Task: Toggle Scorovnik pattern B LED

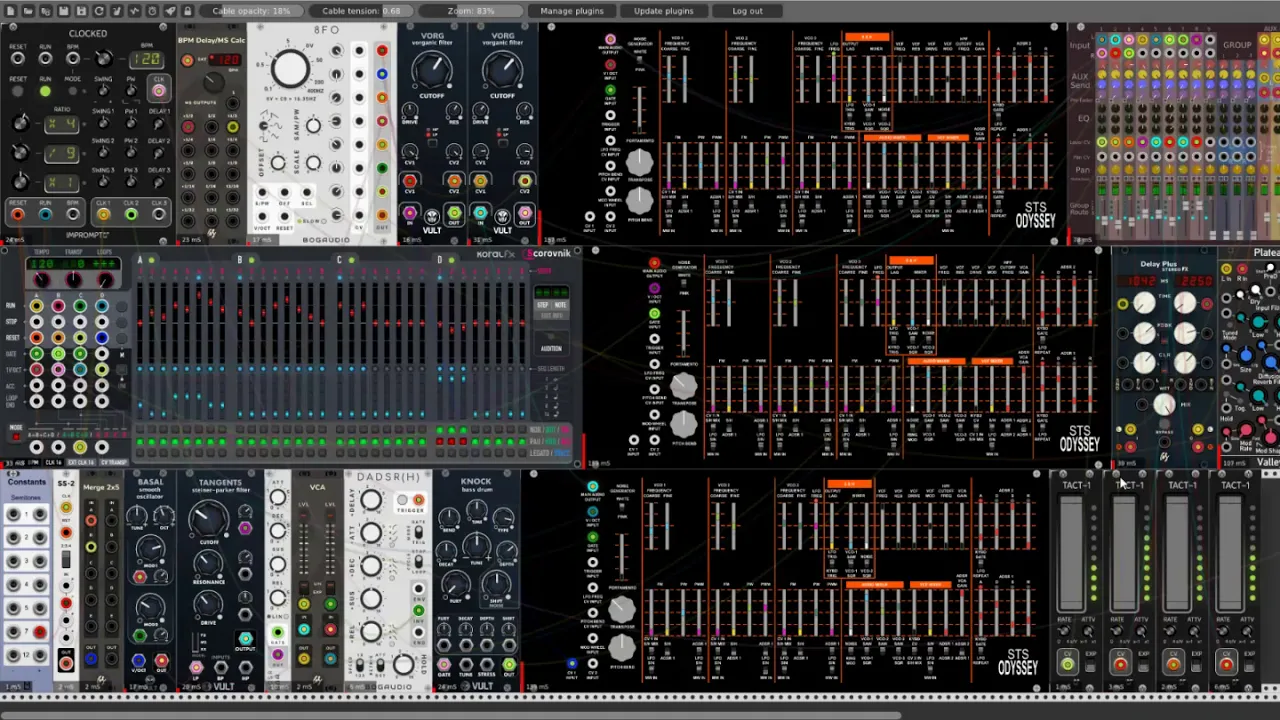Action: [251, 260]
